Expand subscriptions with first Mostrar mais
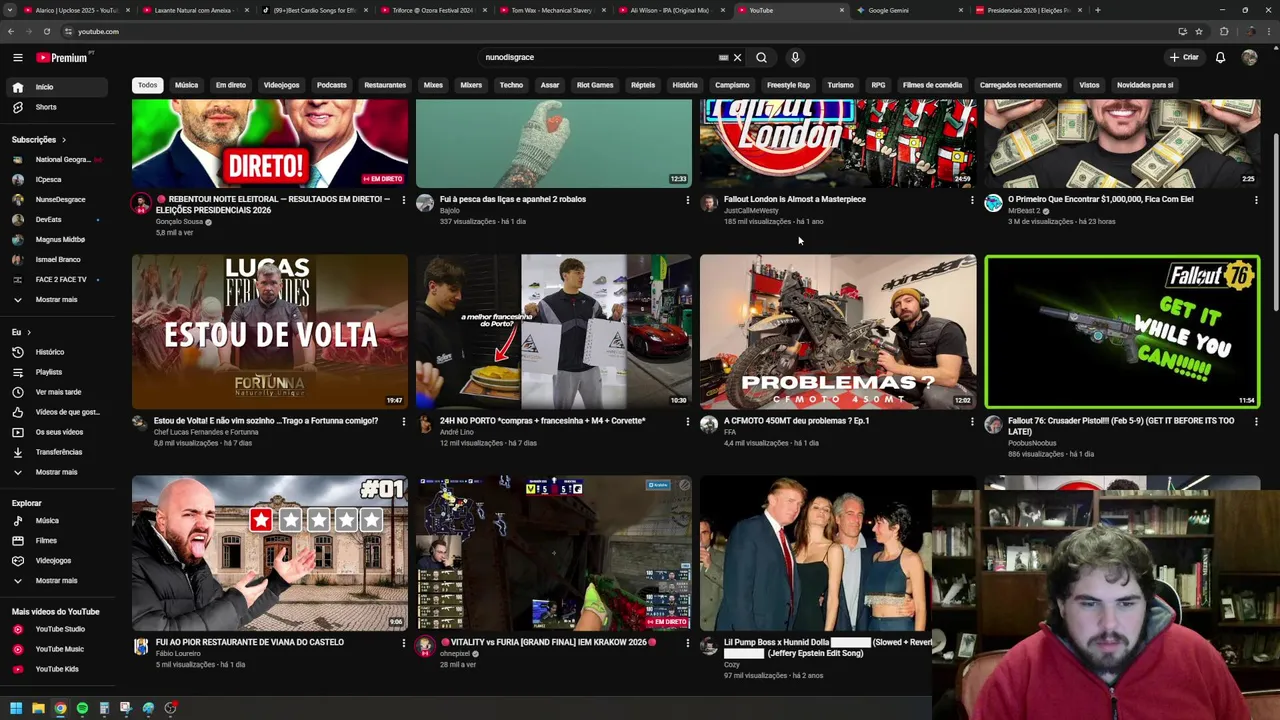1280x720 pixels. [57, 299]
